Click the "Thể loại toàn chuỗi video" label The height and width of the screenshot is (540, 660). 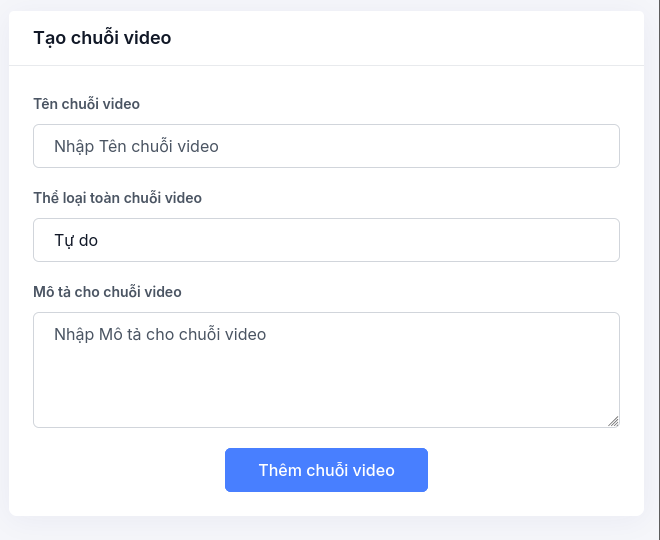tap(117, 198)
